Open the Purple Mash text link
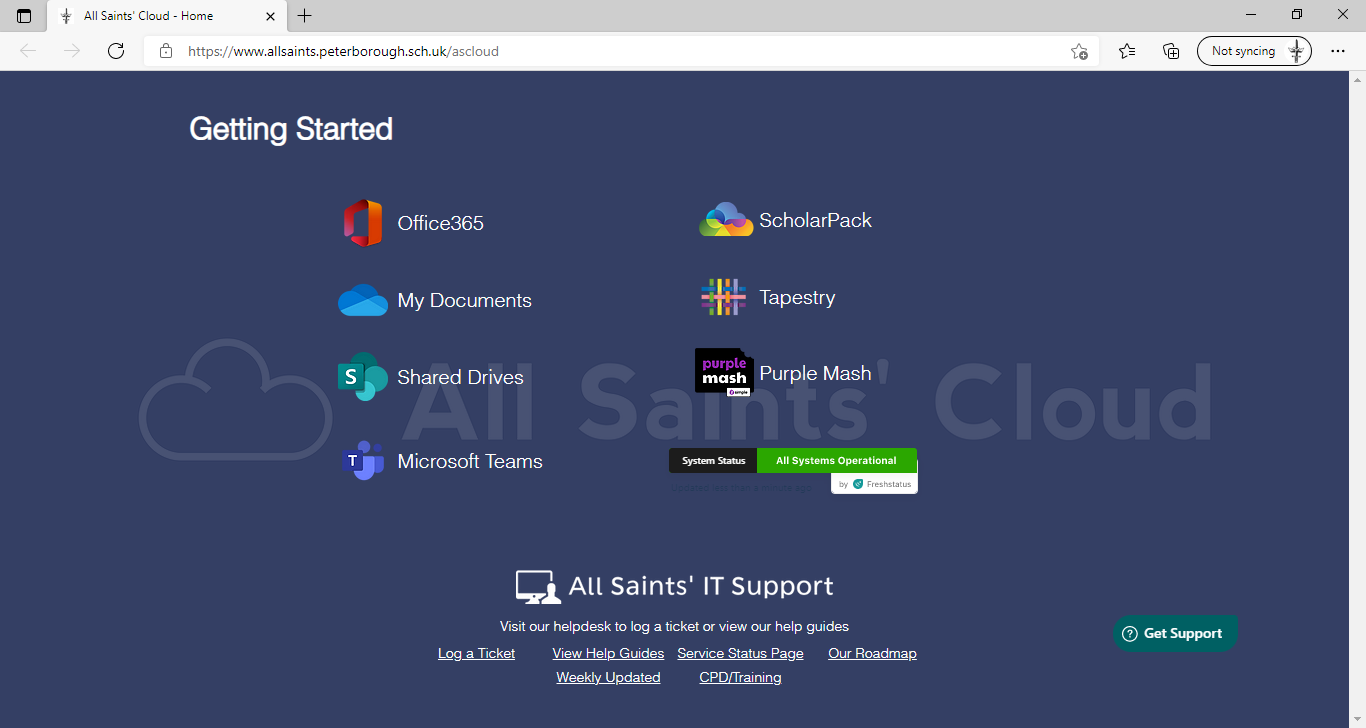Screen dimensions: 1366x728 [816, 373]
